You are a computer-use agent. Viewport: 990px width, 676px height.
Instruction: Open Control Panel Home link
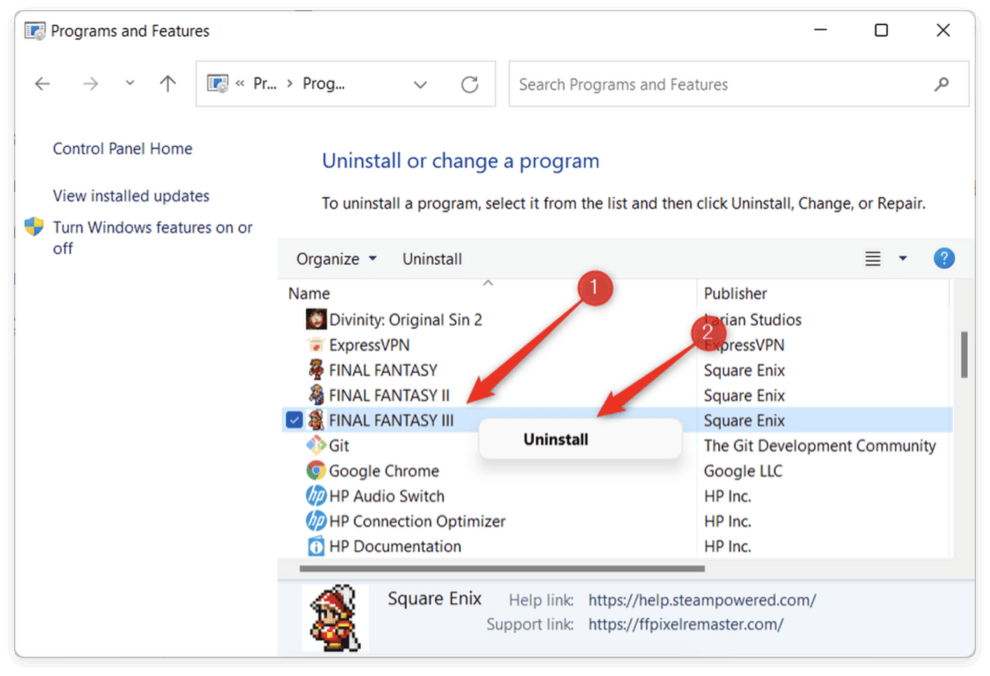[122, 149]
